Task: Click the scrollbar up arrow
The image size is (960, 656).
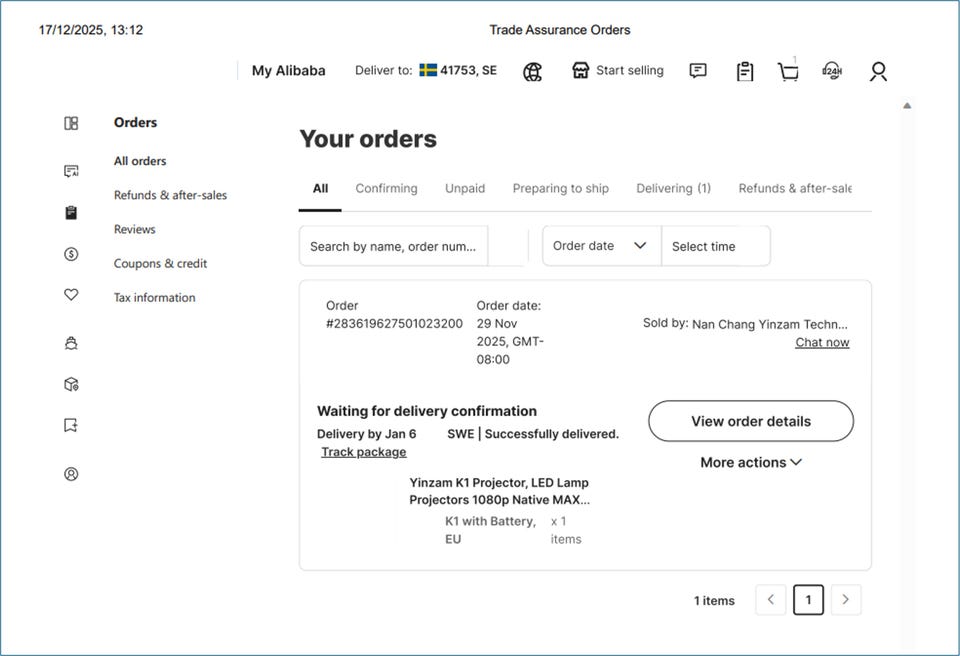Action: click(x=907, y=106)
